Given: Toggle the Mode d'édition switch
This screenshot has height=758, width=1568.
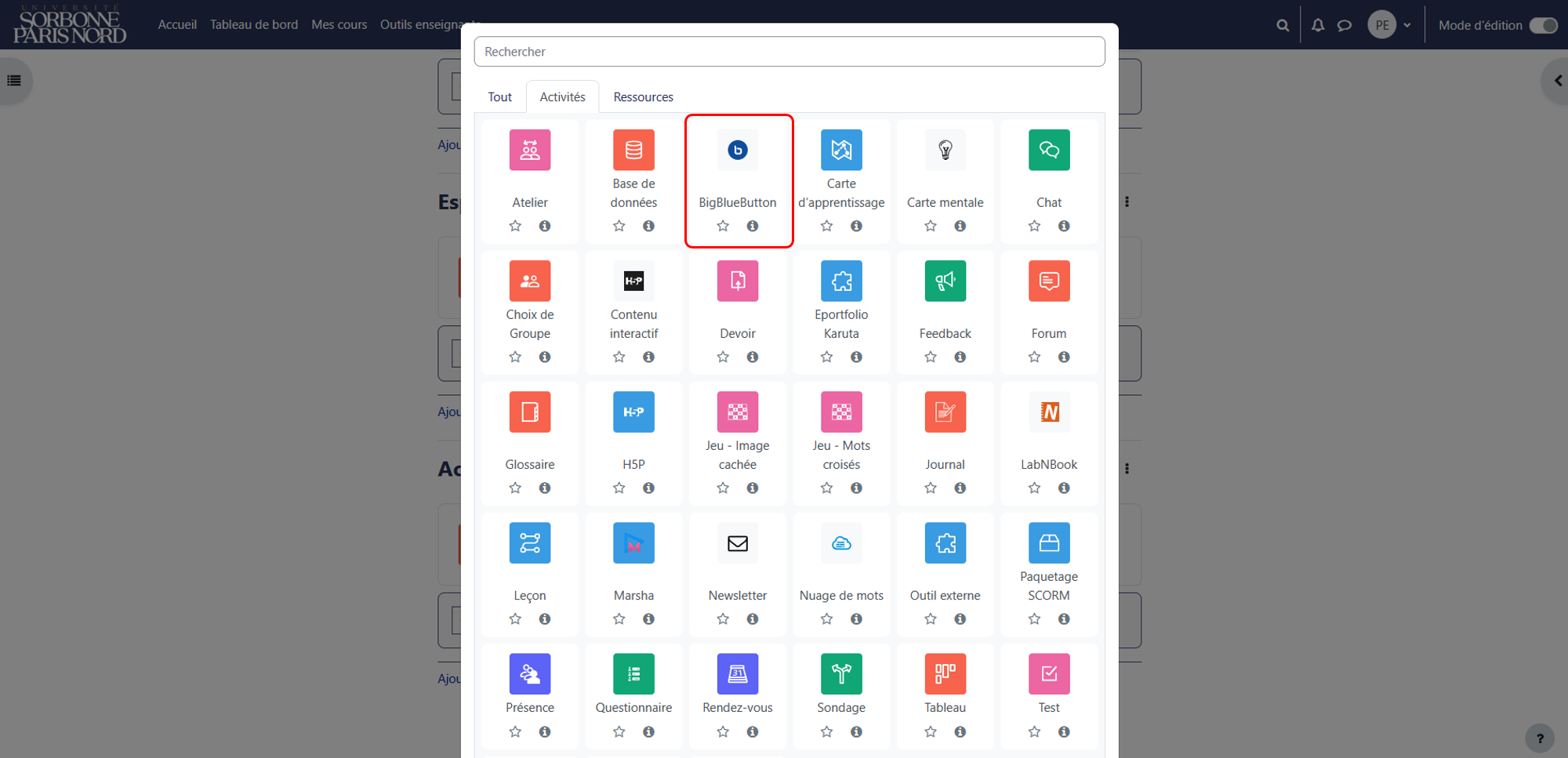Looking at the screenshot, I should click(x=1544, y=25).
